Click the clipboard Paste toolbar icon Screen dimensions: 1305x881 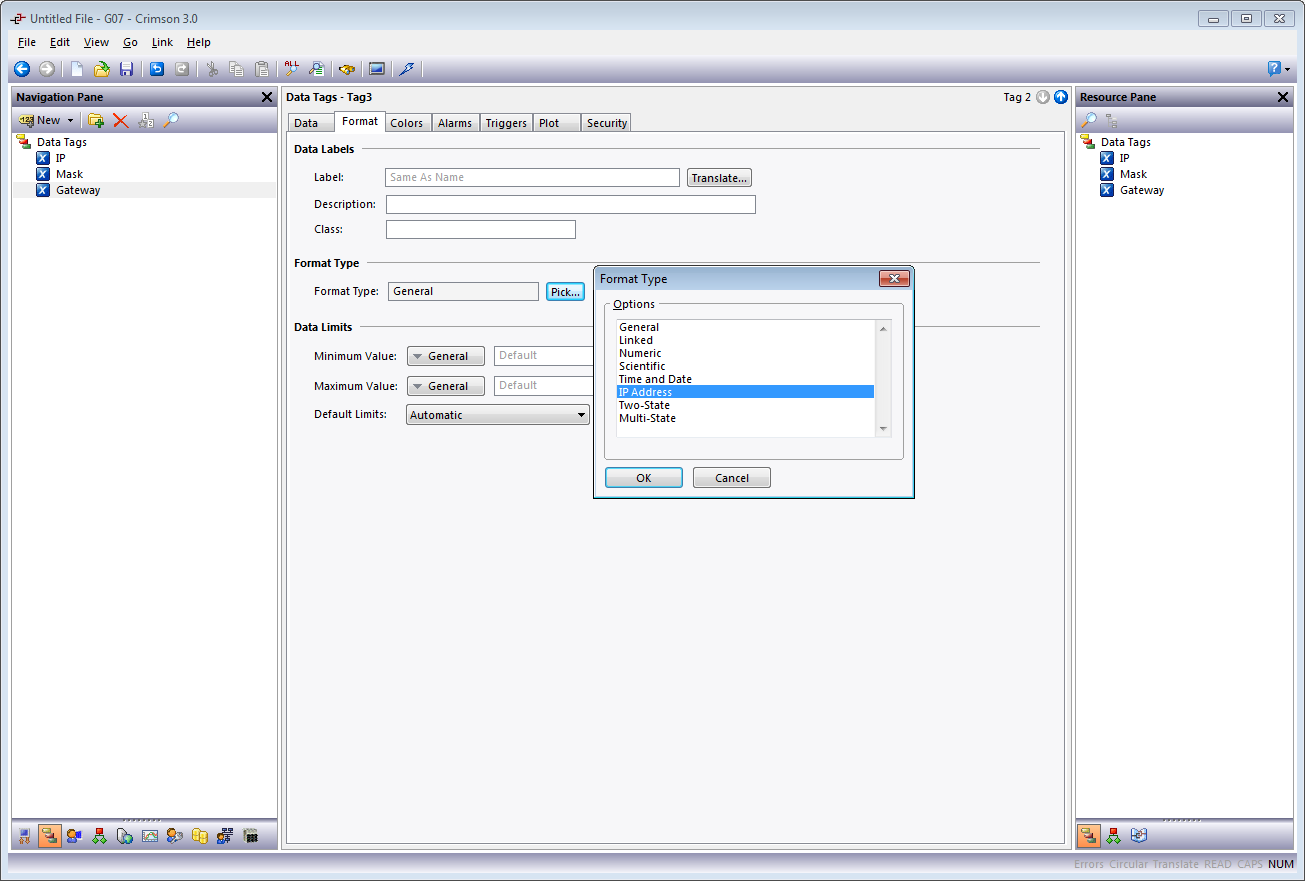[261, 69]
